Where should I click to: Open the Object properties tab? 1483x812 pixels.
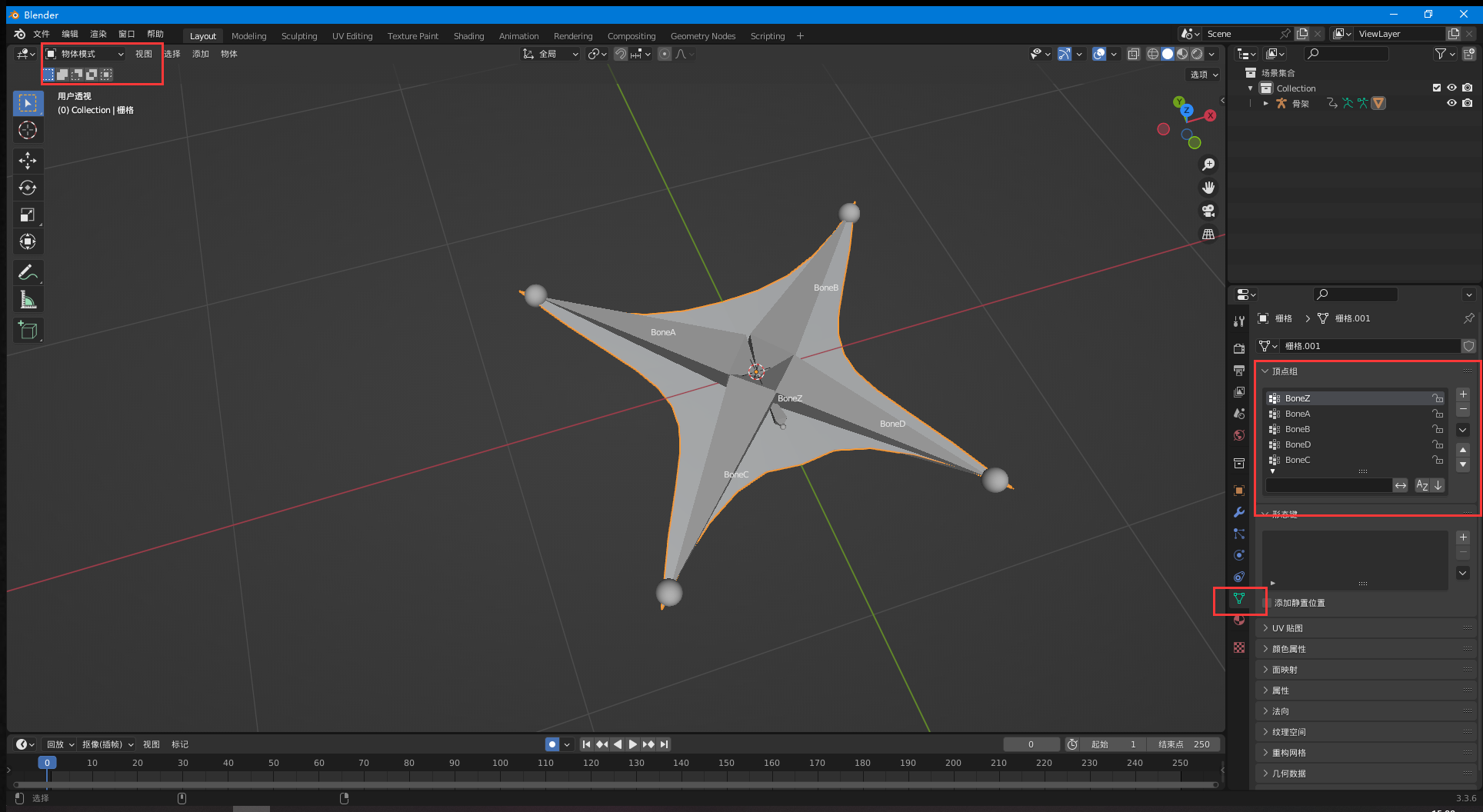click(1238, 491)
